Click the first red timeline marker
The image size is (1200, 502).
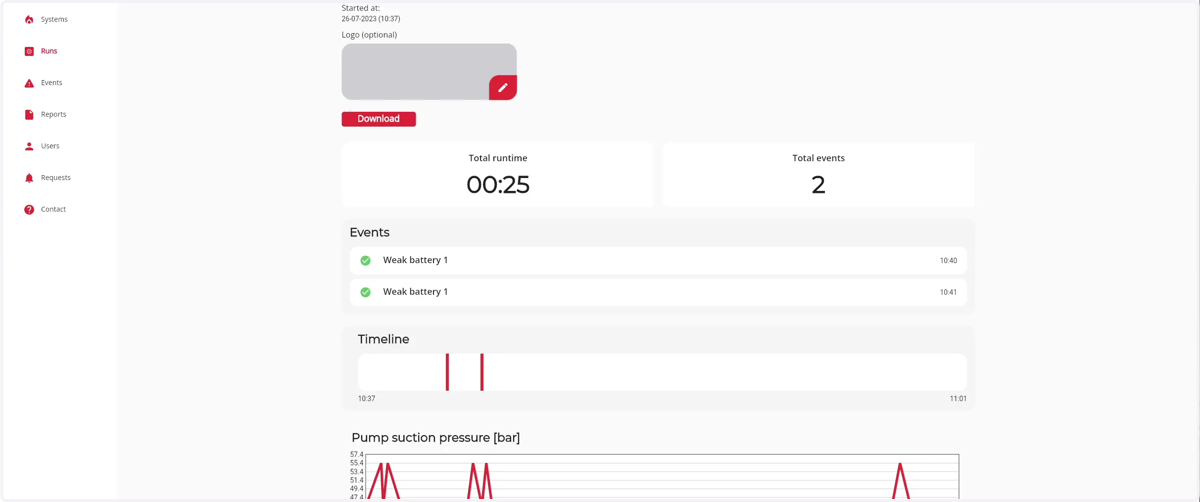[447, 372]
